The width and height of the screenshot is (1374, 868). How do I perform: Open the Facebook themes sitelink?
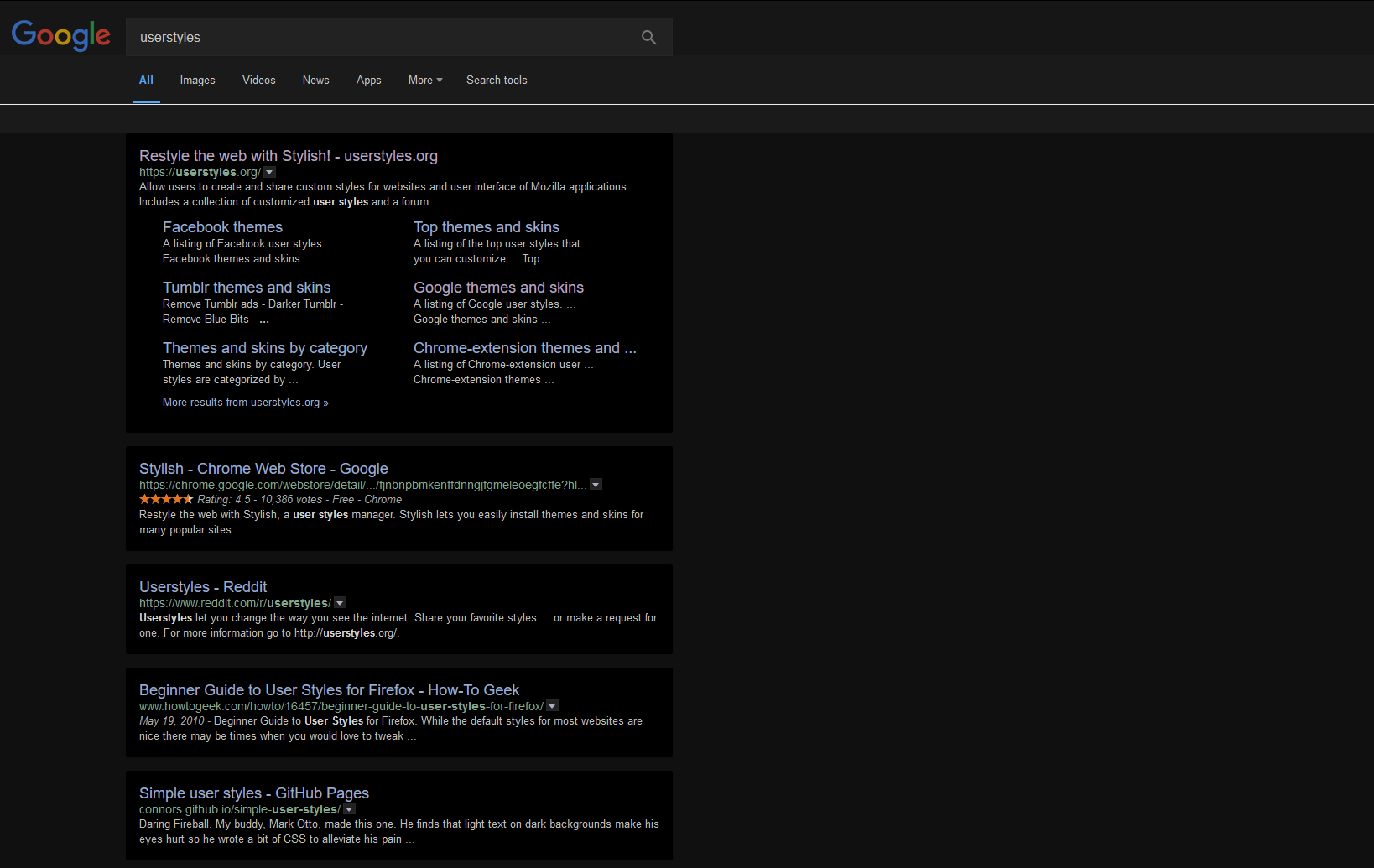click(222, 227)
